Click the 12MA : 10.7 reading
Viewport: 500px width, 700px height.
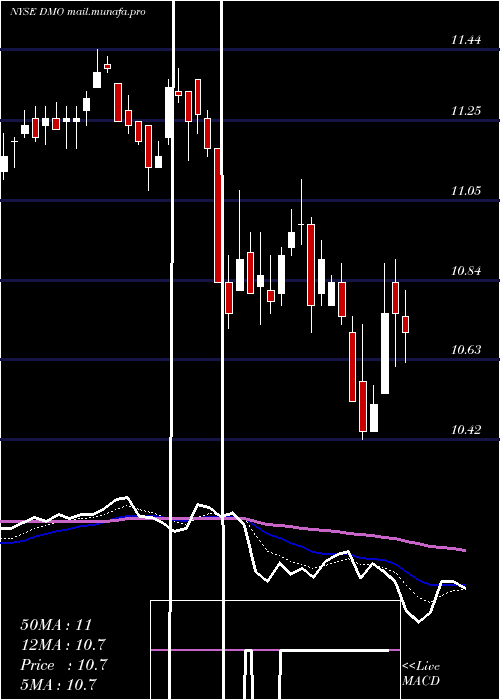[x=63, y=645]
